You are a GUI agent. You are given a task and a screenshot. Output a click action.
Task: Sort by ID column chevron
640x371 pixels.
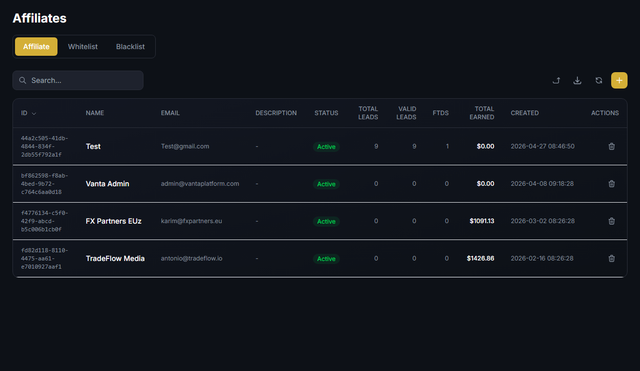point(34,113)
